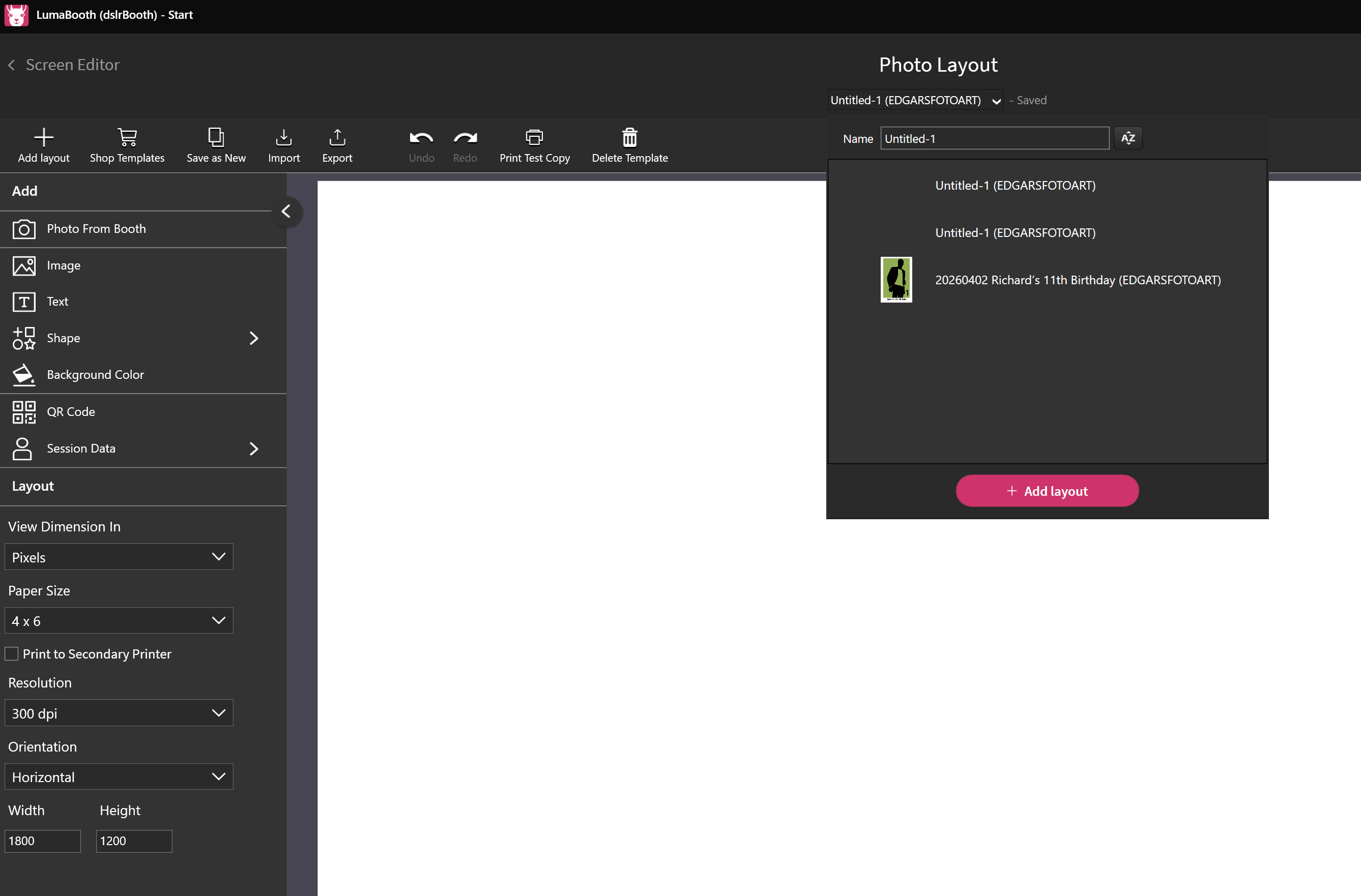Collapse the left Add panel

tap(286, 212)
